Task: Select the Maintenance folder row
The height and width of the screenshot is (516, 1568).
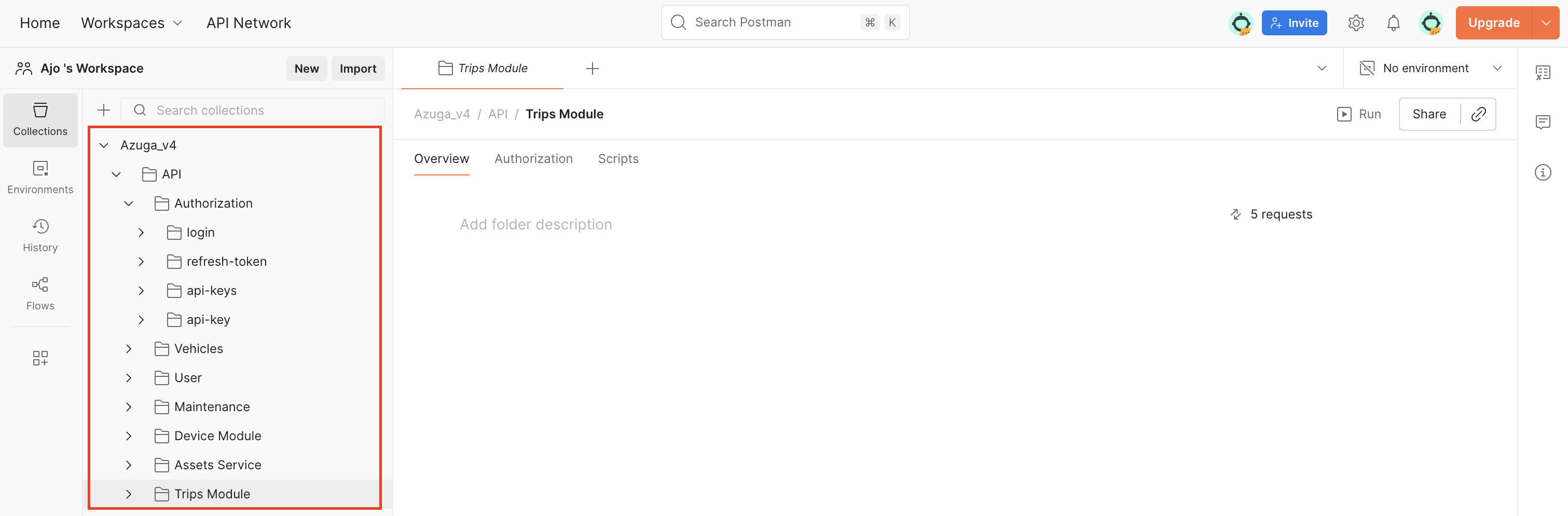Action: click(x=238, y=407)
